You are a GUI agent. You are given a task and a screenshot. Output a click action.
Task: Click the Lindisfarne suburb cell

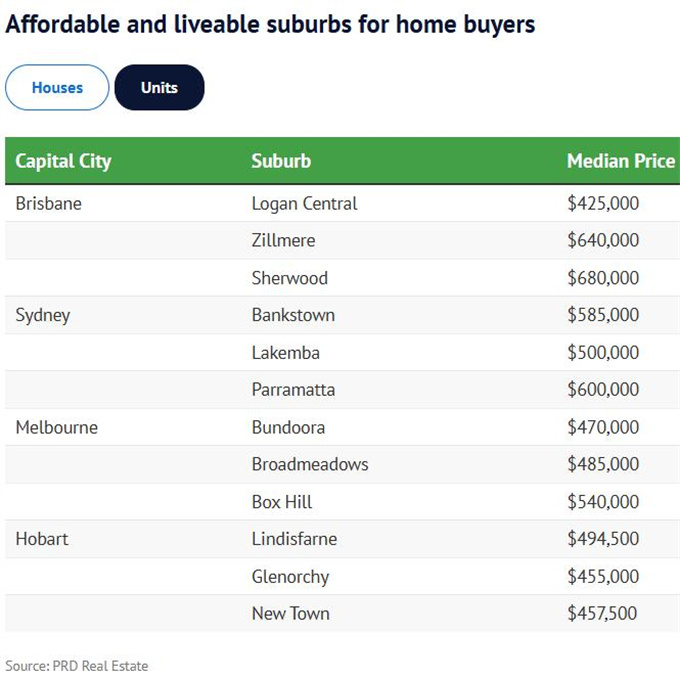[294, 539]
